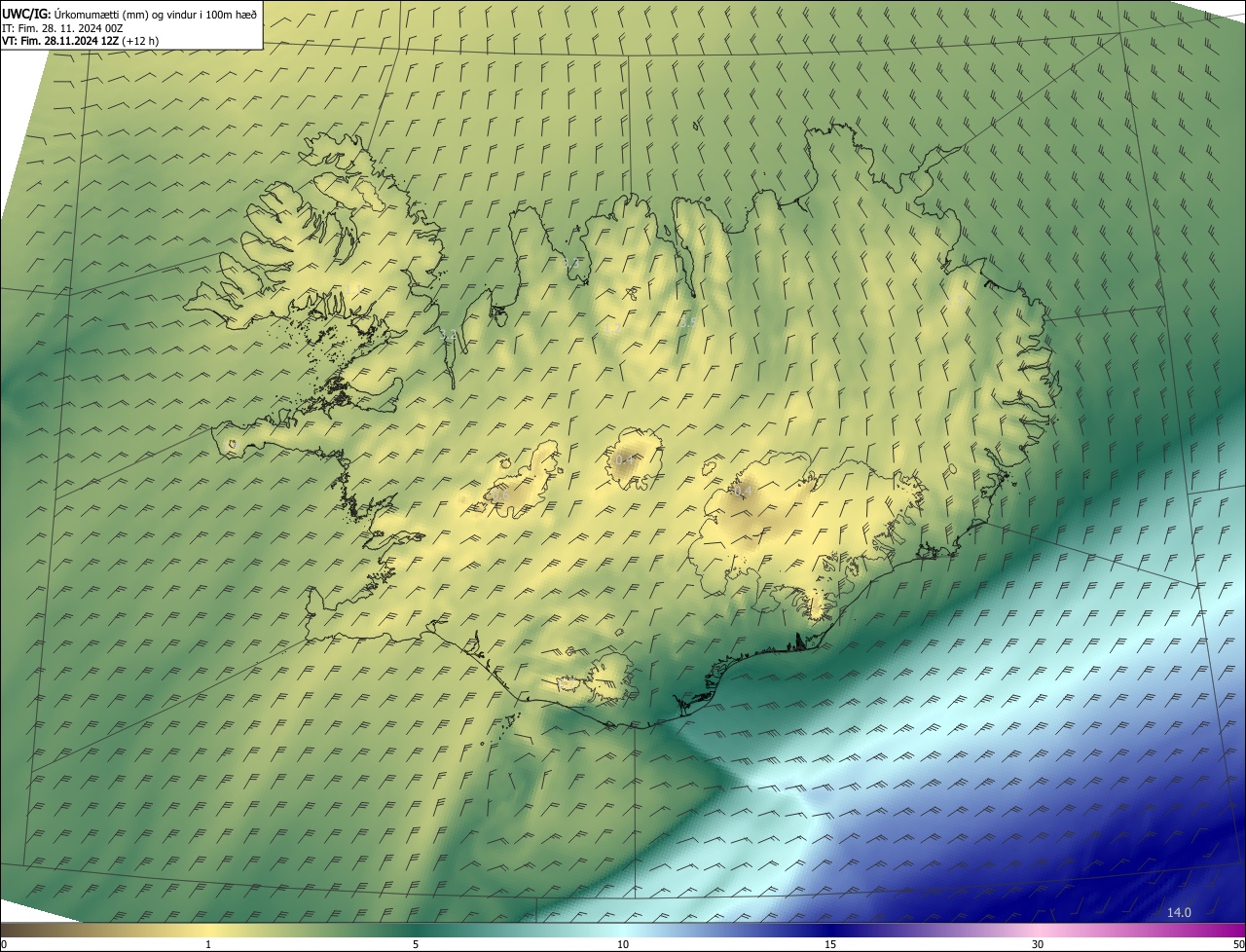Click the '1.2' value label in north Iceland
The height and width of the screenshot is (952, 1246).
[611, 330]
